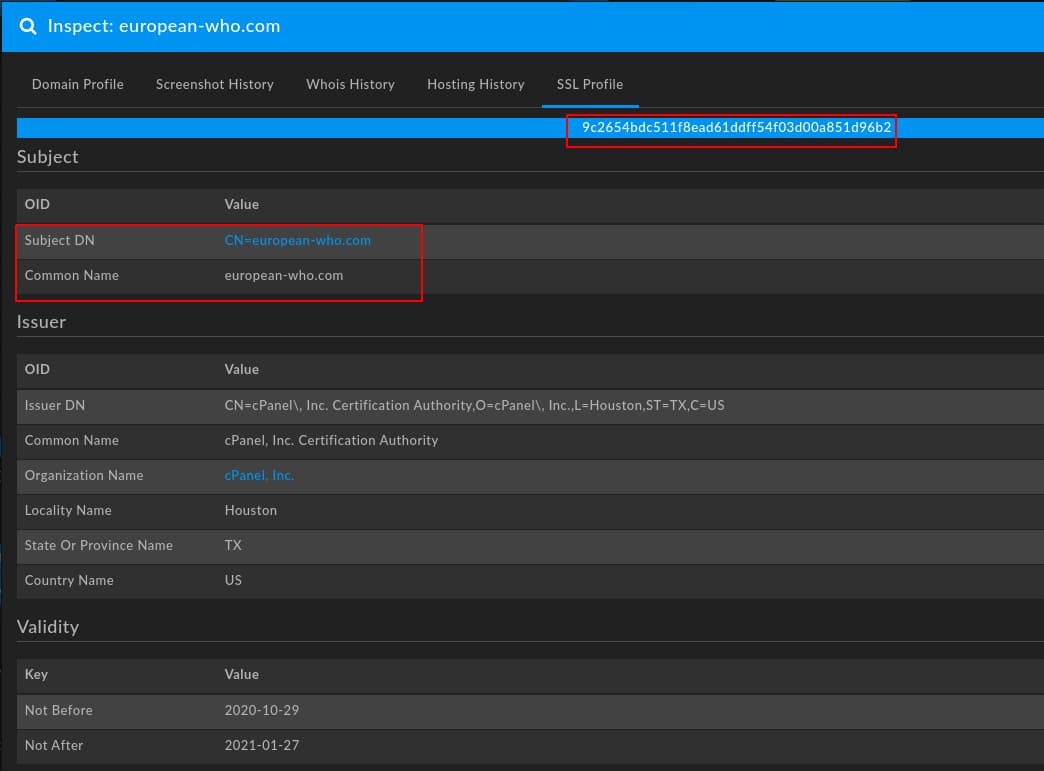Click the Issuer DN label
1044x771 pixels.
click(x=55, y=405)
